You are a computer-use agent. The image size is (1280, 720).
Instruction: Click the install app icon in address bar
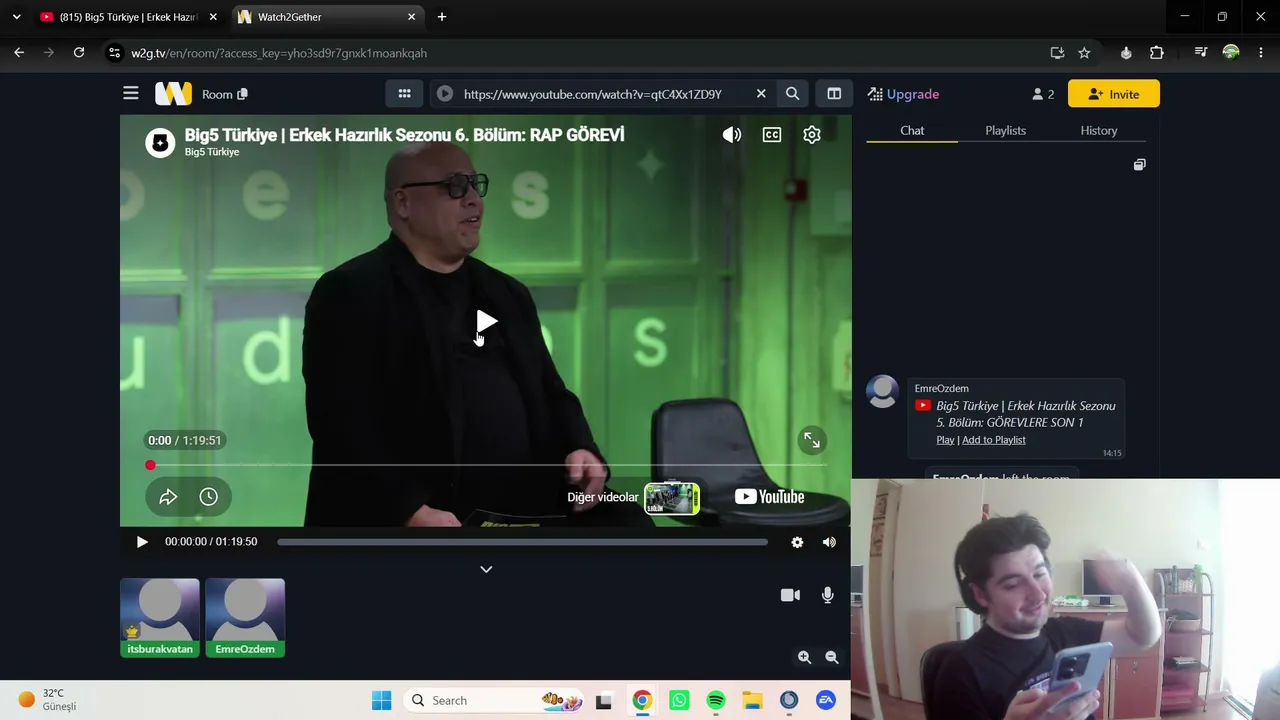1057,53
